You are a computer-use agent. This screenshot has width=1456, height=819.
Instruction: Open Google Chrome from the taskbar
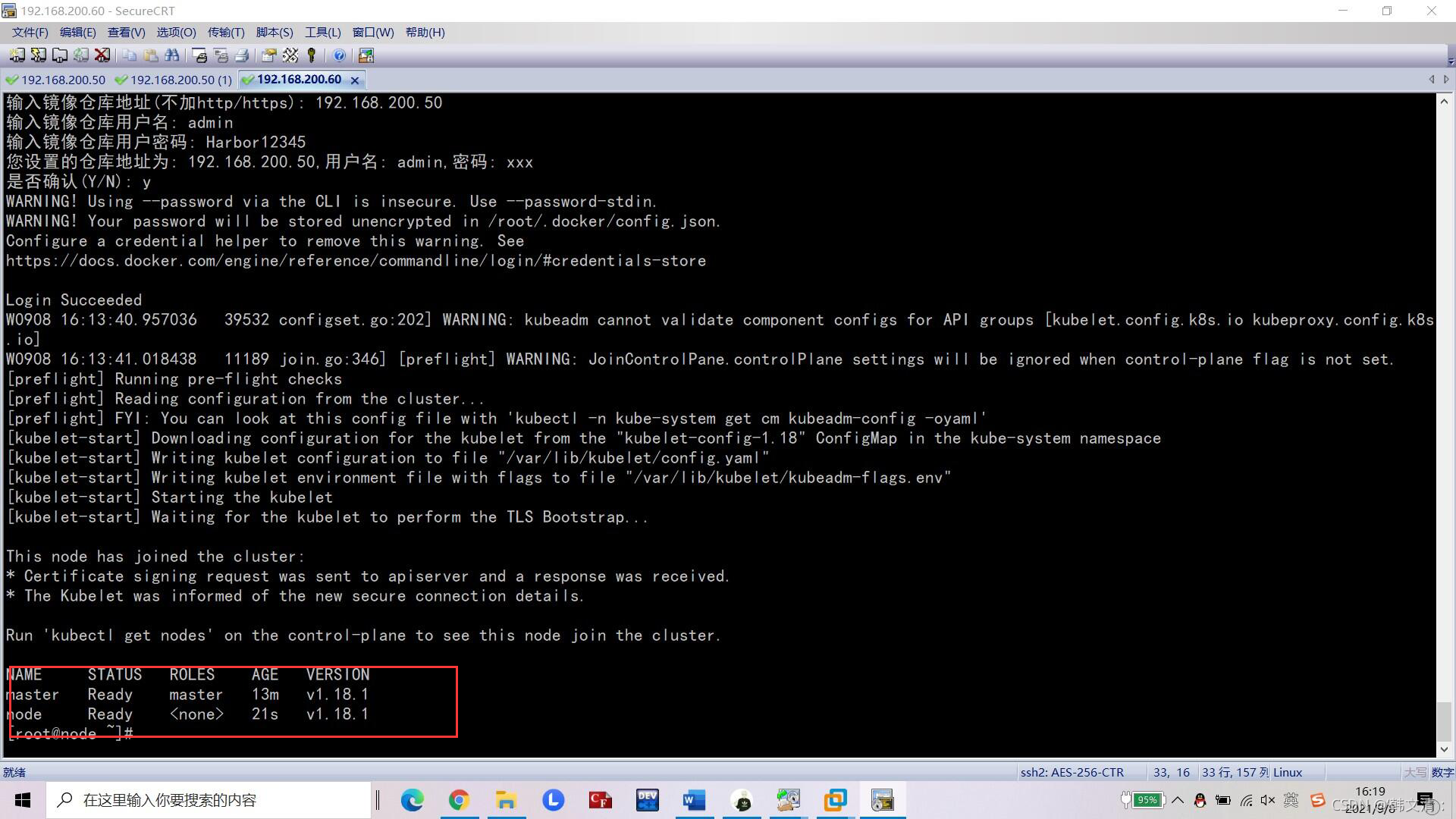(x=459, y=800)
